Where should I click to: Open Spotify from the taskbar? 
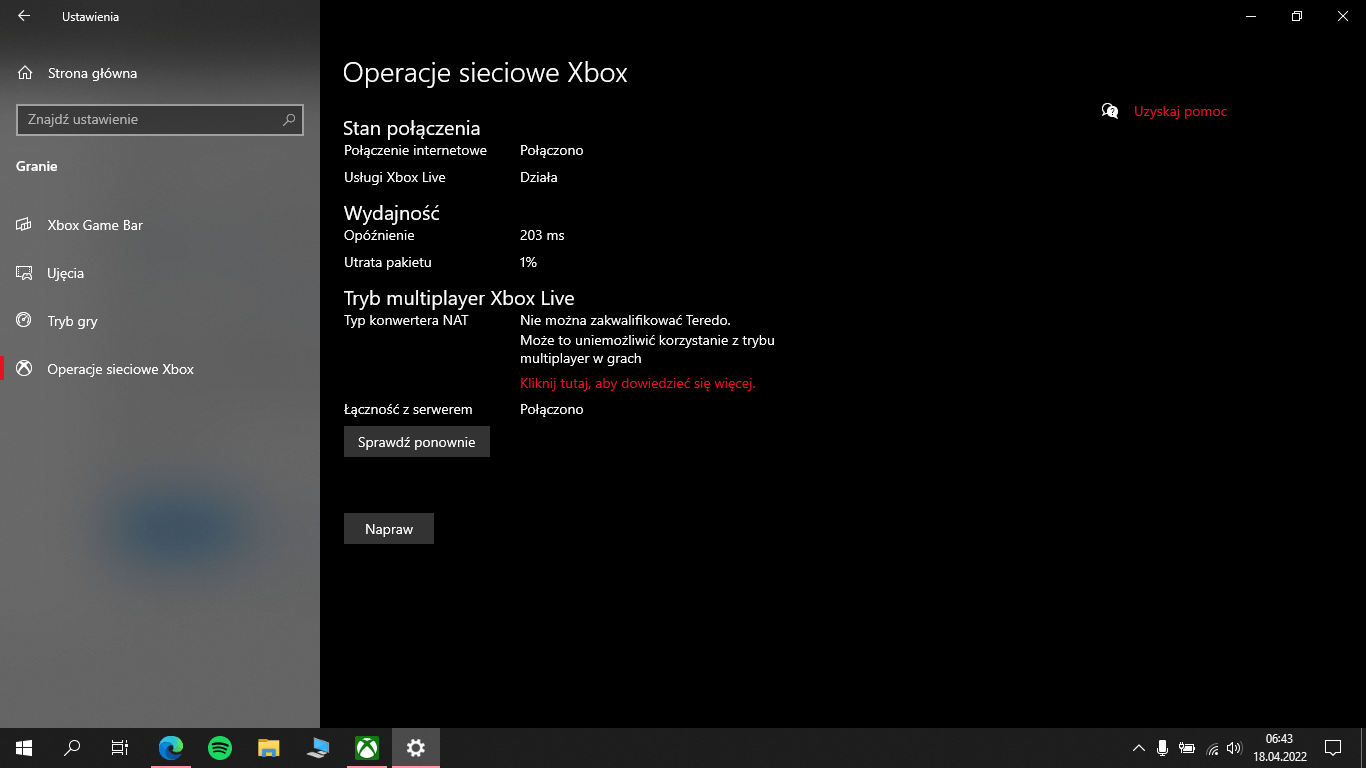click(220, 748)
